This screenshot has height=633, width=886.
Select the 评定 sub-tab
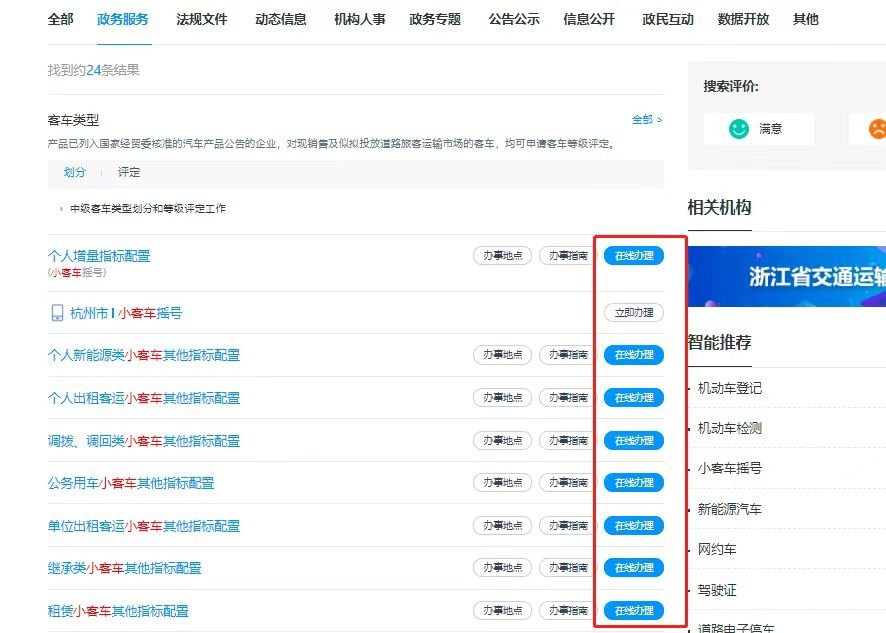click(129, 172)
